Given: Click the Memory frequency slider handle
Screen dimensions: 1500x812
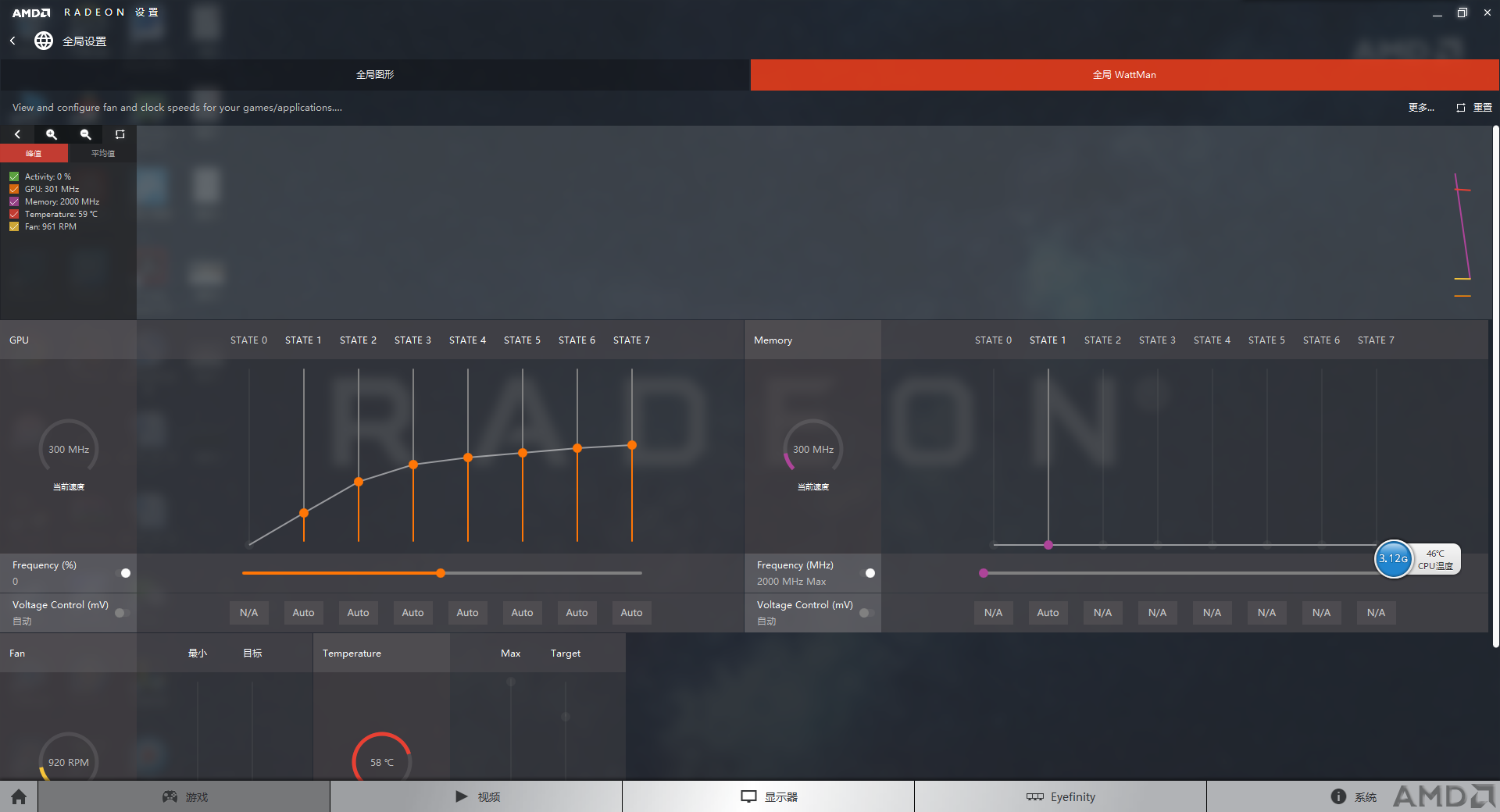Looking at the screenshot, I should (984, 573).
